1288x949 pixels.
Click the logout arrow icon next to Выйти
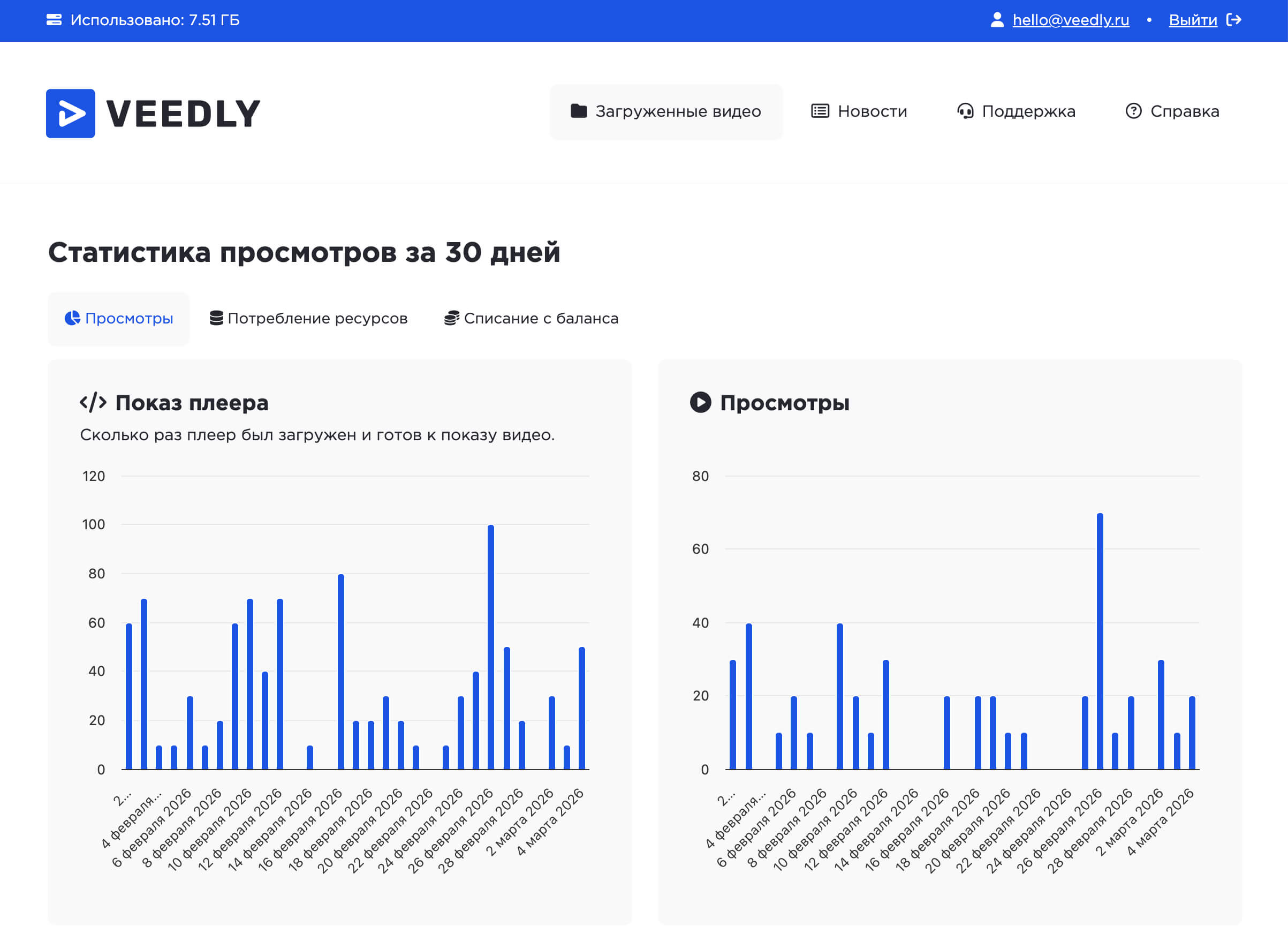1234,19
